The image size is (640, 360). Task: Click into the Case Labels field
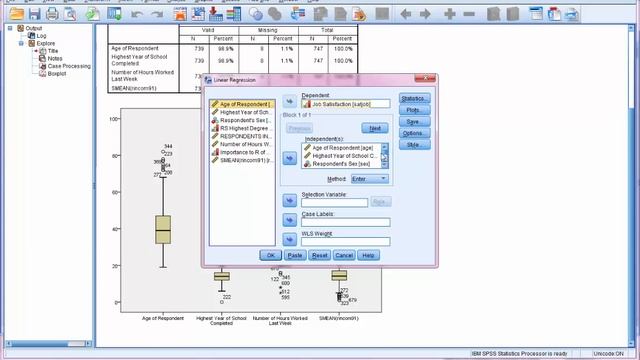(345, 222)
